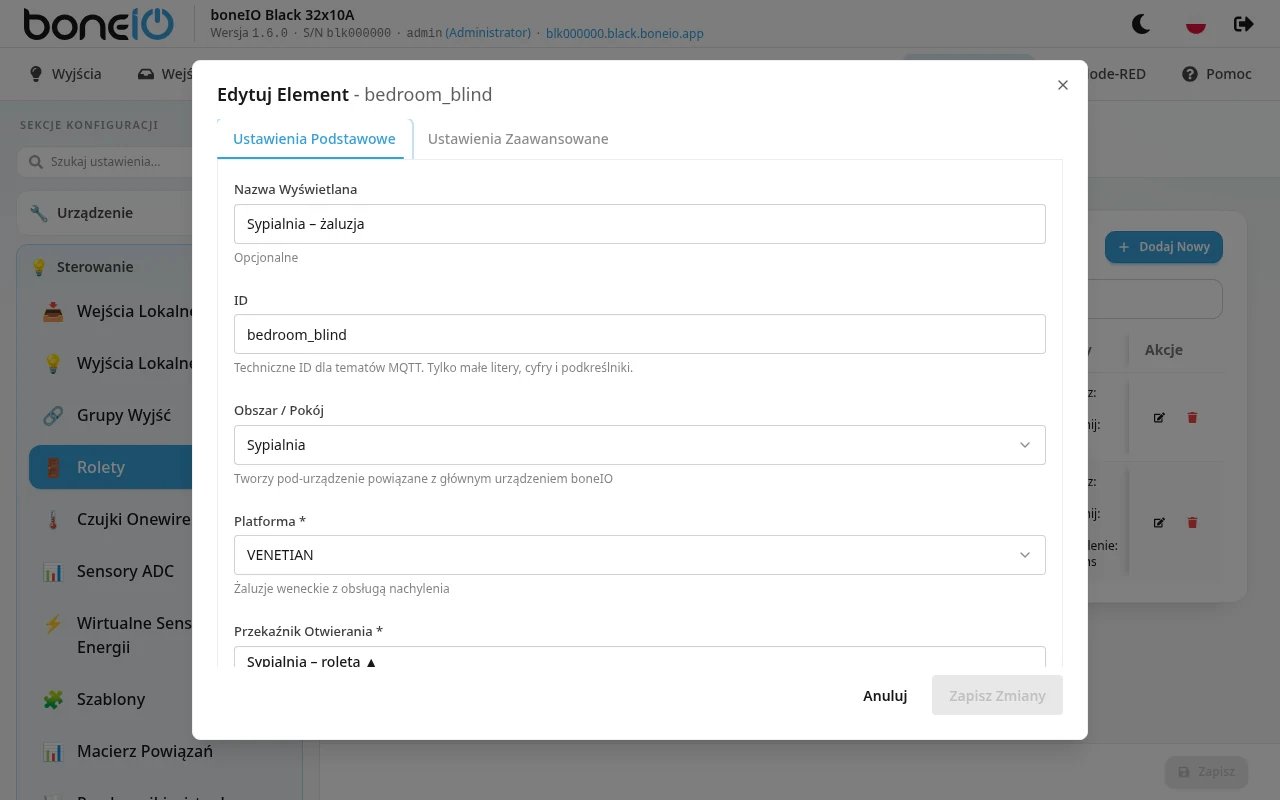Click the Czujki Onewire thermometer icon
Viewport: 1280px width, 800px height.
point(53,519)
